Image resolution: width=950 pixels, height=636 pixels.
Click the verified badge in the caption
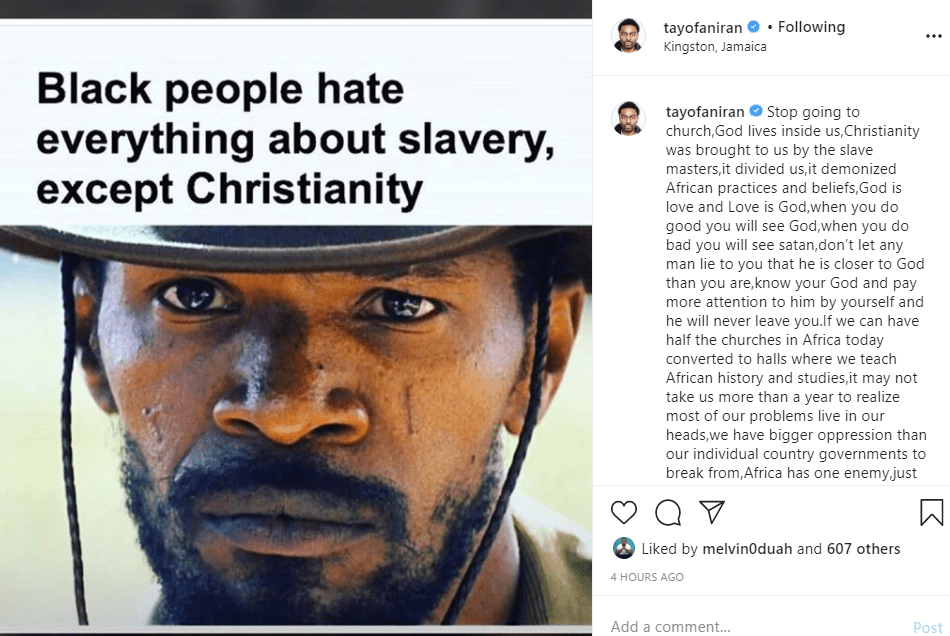tap(756, 111)
